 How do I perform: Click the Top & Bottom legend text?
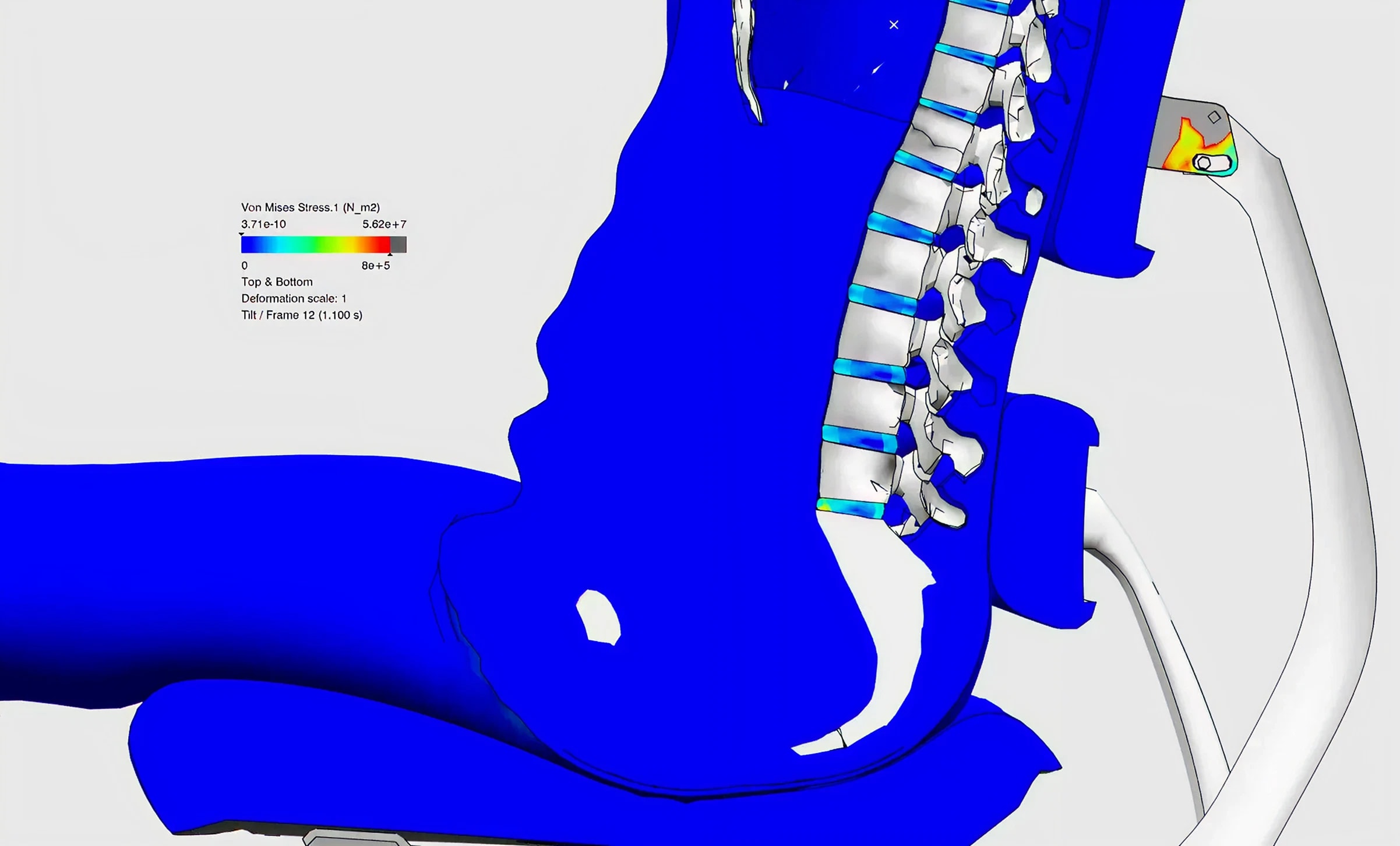(x=277, y=282)
